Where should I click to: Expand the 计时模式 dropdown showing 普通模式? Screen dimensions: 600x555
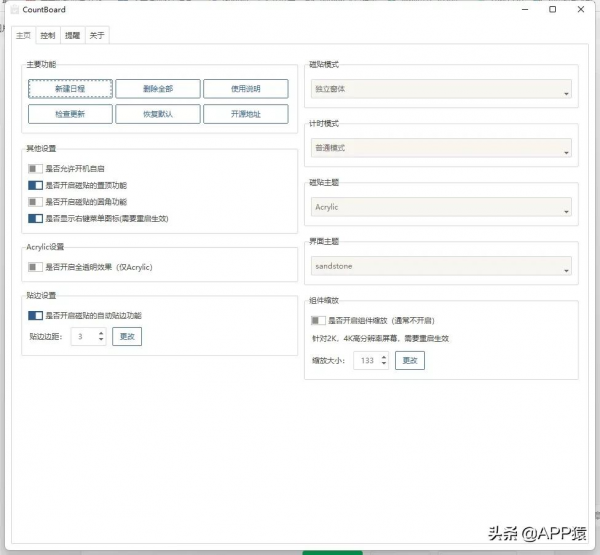coord(441,148)
